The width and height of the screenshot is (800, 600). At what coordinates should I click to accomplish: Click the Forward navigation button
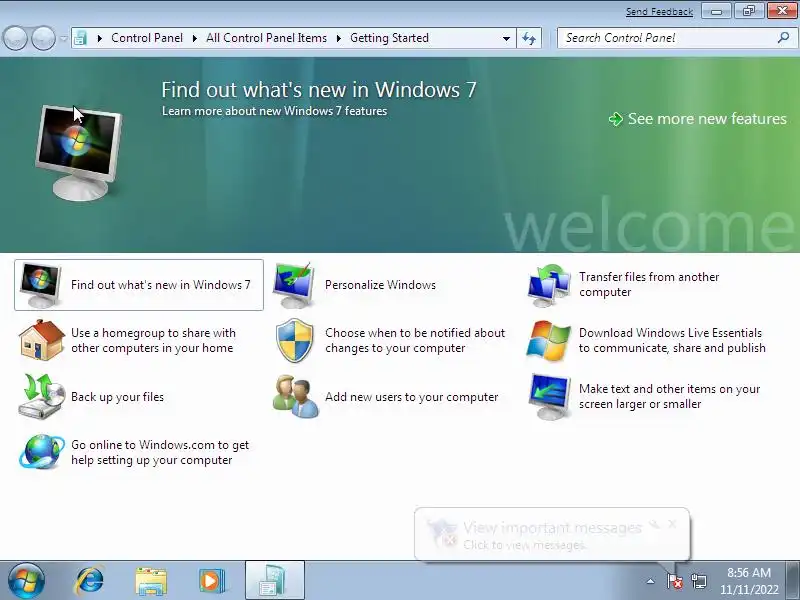coord(43,38)
